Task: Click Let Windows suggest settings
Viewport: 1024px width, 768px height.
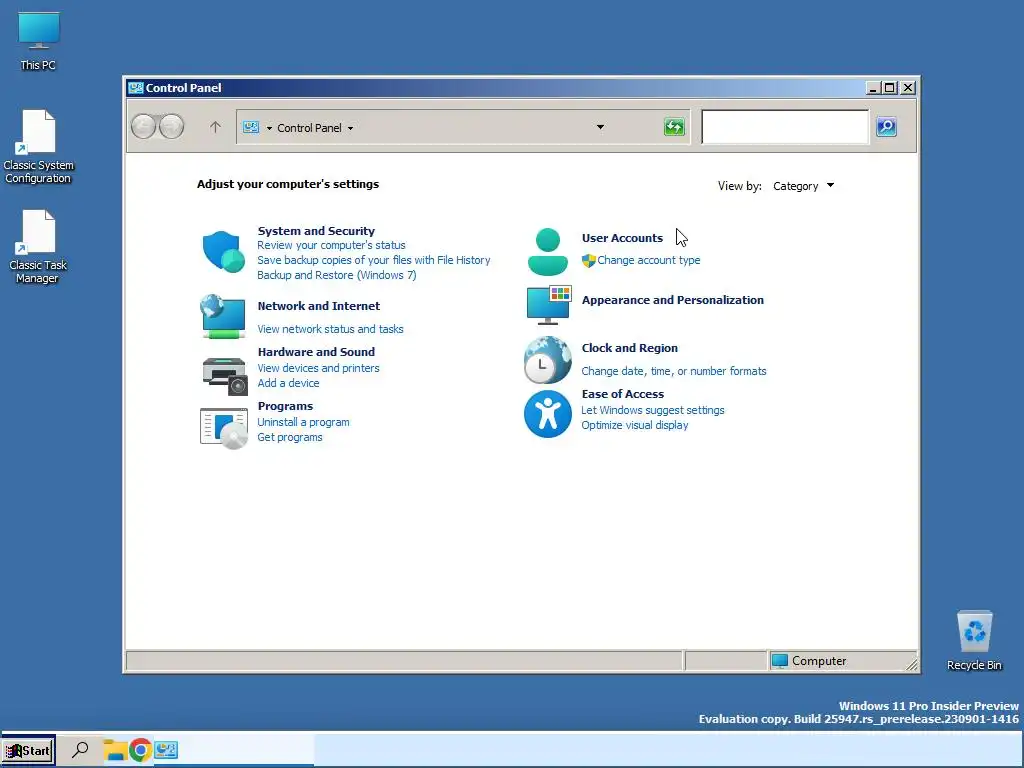Action: 652,410
